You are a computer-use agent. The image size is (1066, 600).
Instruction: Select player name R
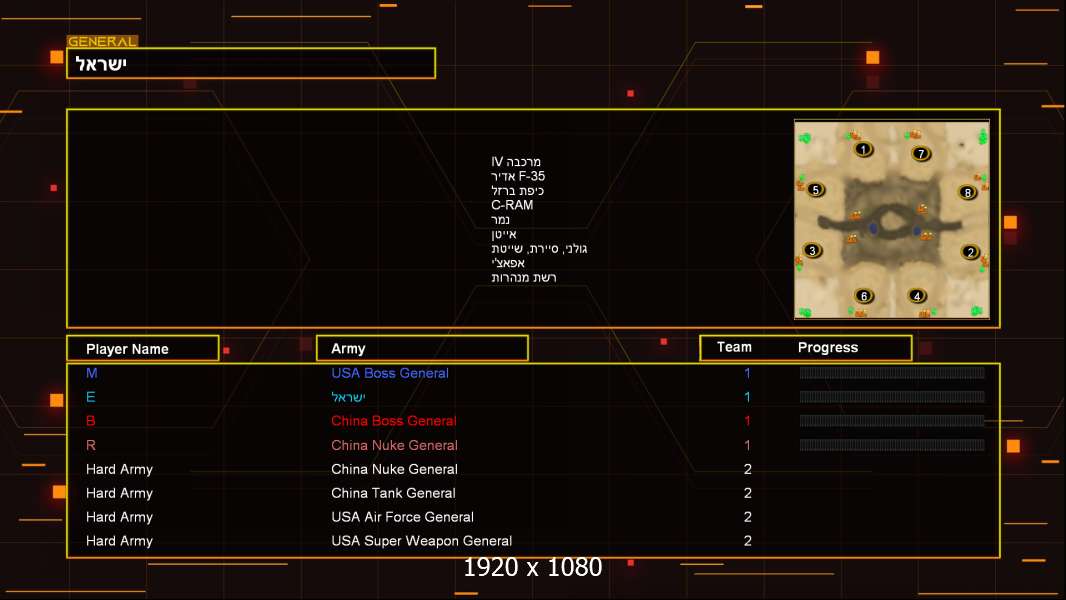click(90, 445)
